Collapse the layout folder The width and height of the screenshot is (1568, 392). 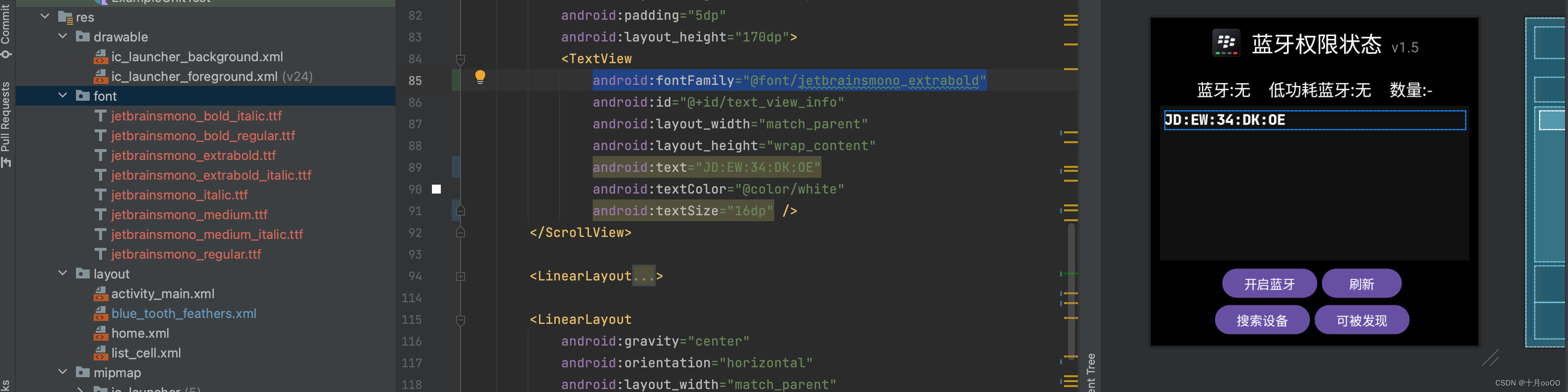pyautogui.click(x=63, y=273)
